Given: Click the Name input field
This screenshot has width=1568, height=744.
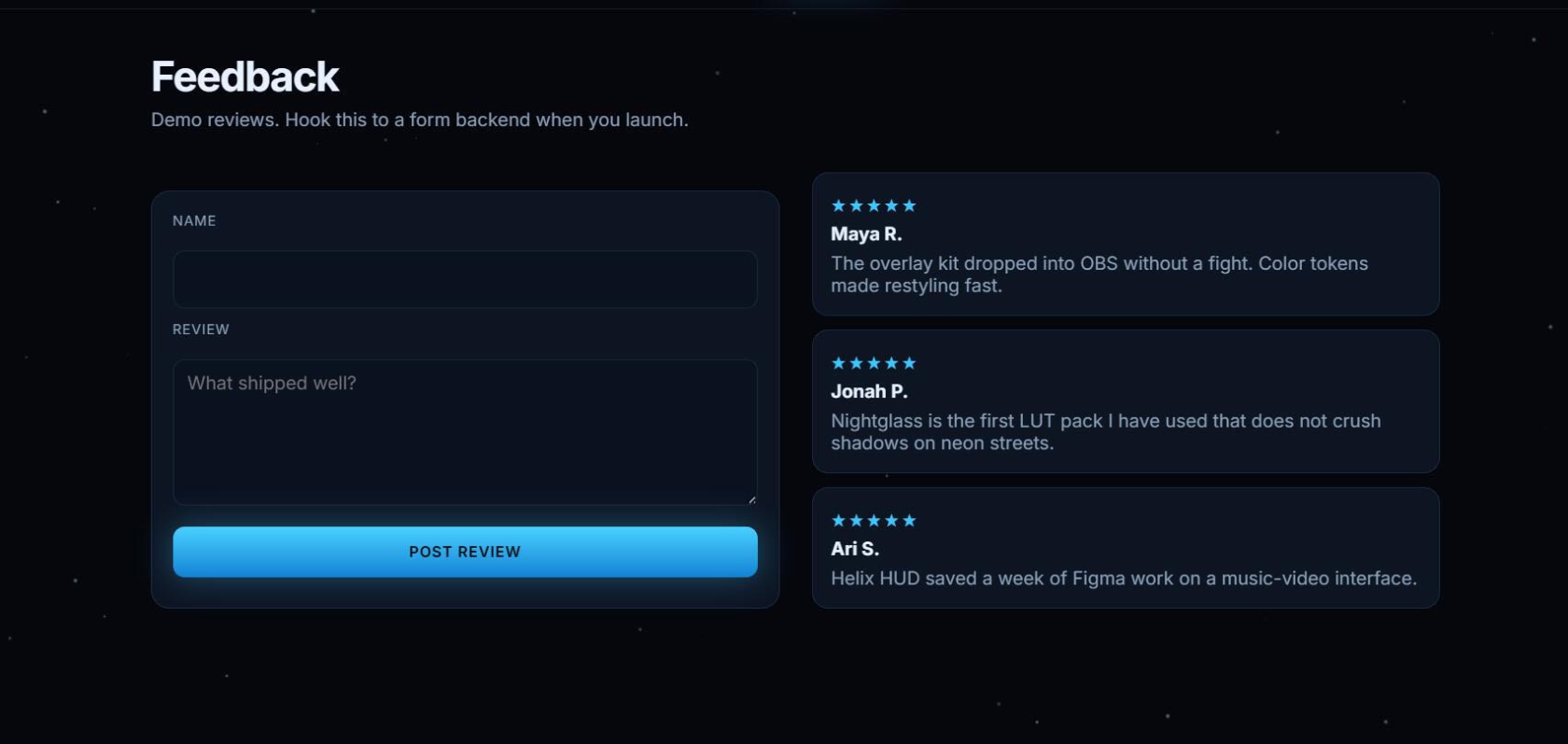Looking at the screenshot, I should coord(465,279).
